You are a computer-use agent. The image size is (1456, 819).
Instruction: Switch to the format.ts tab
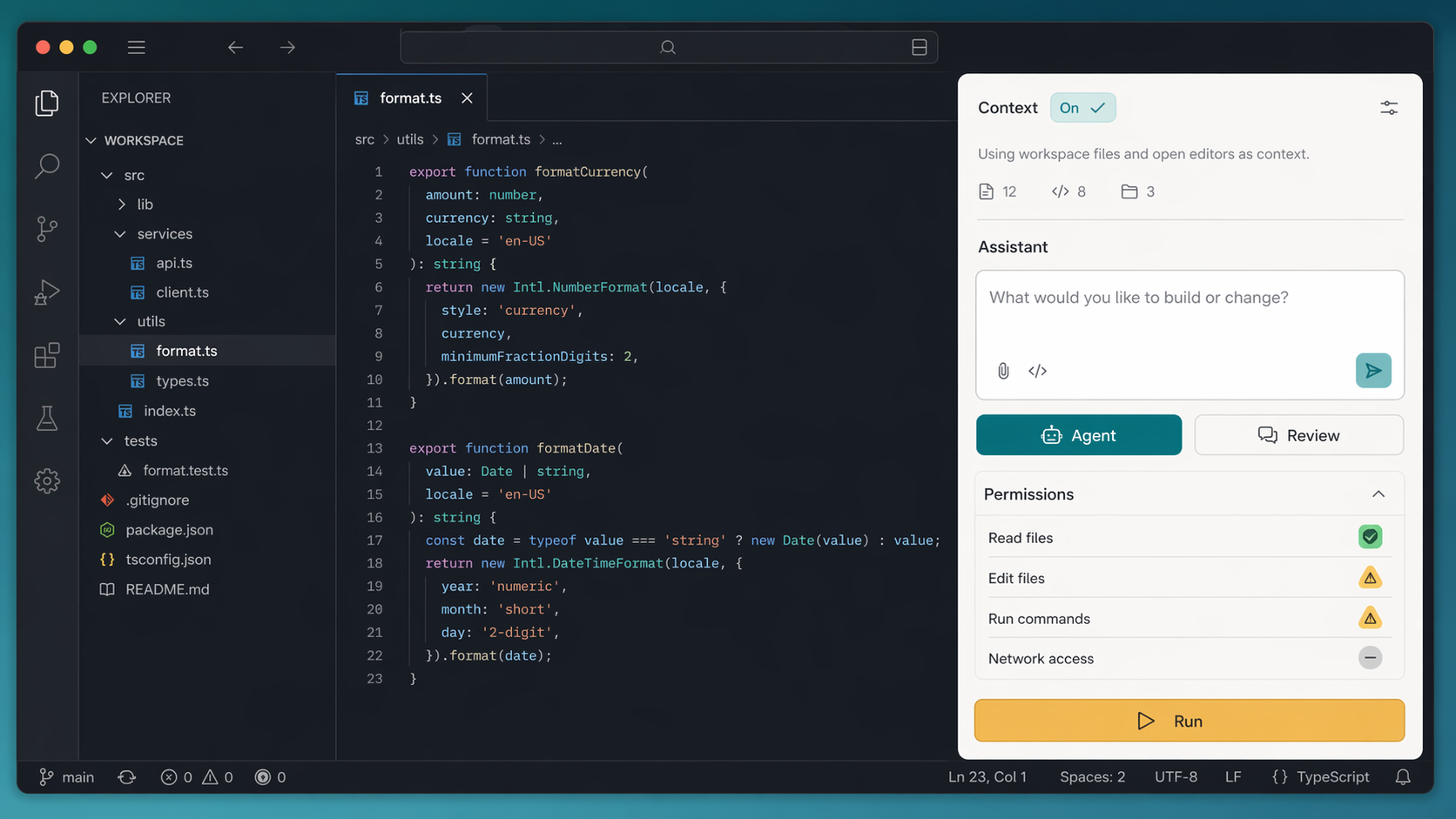pos(410,97)
